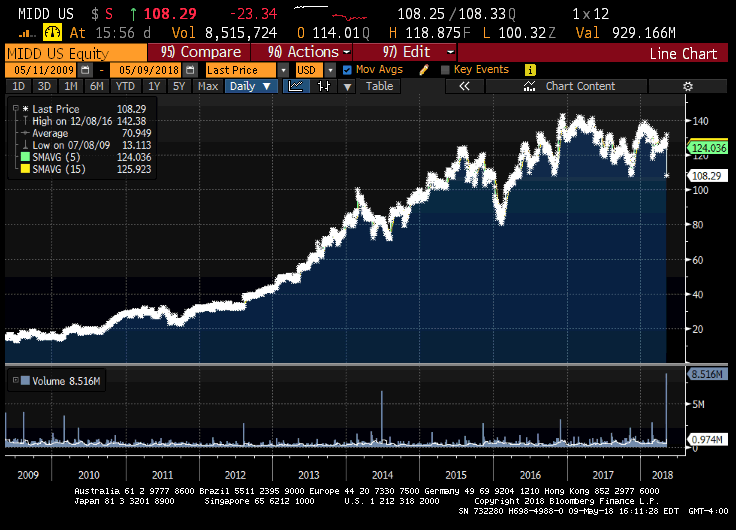
Task: Click the yellow SMAVG (15) color swatch
Action: [25, 169]
